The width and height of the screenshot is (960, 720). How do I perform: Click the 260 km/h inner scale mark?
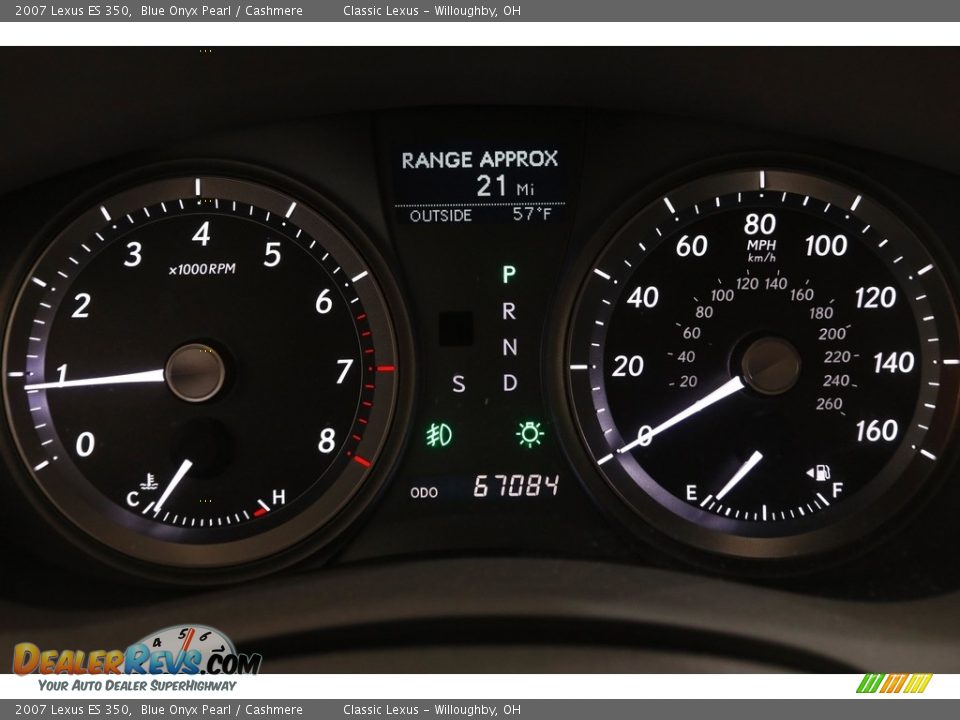click(x=829, y=404)
